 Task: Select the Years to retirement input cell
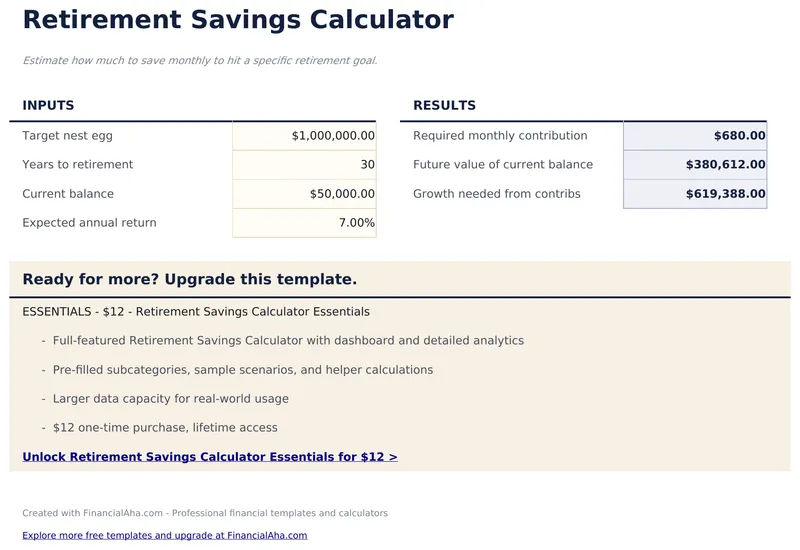[304, 165]
